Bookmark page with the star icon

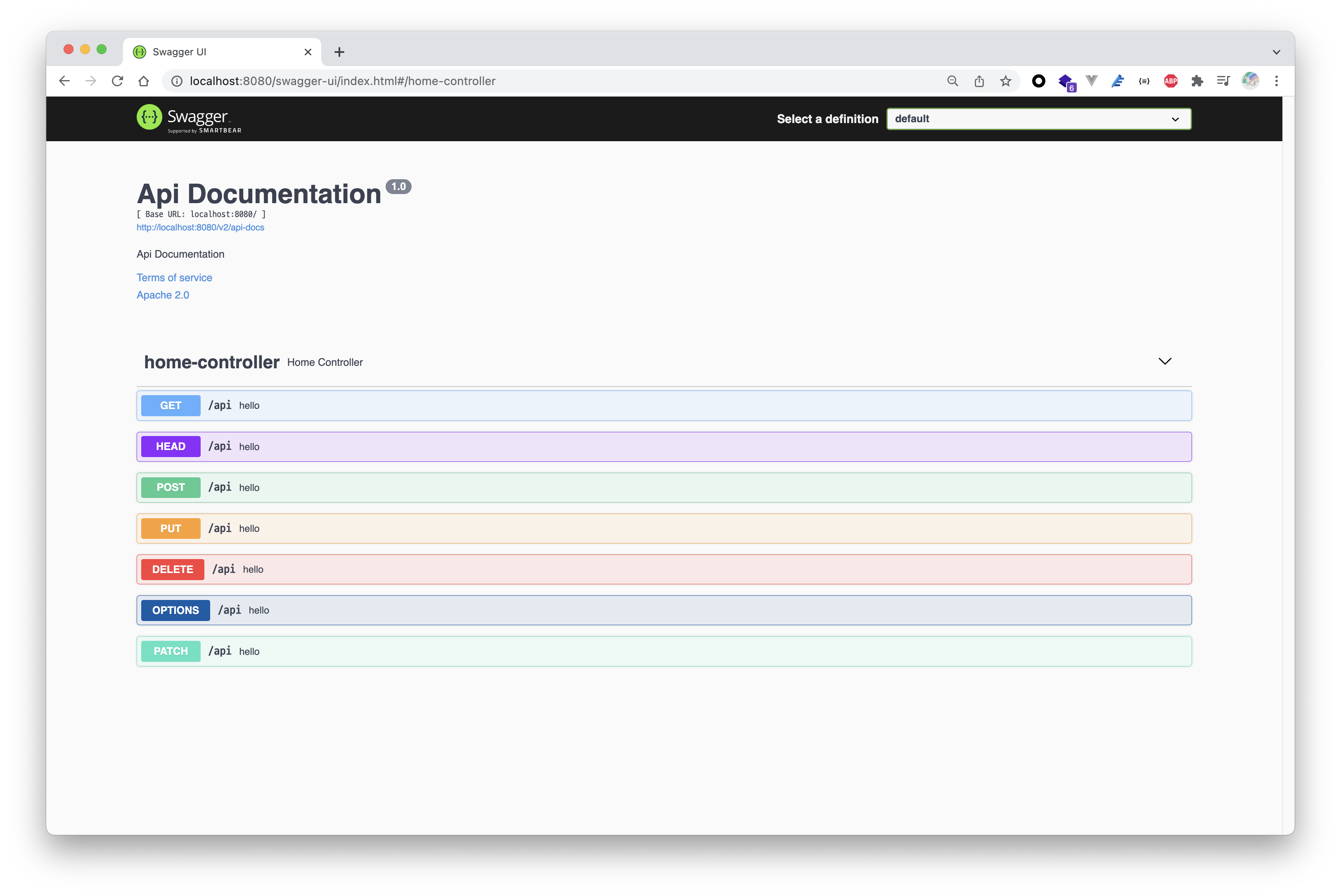[1006, 81]
